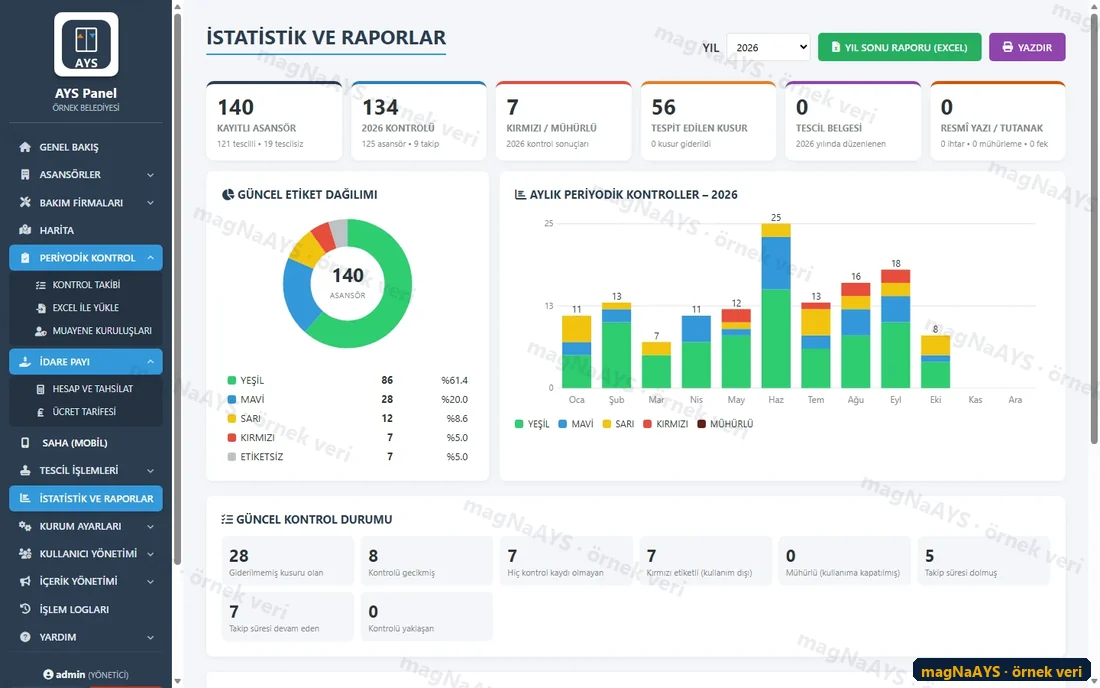
Task: Click YEŞİL color swatch in donut legend
Action: [x=232, y=380]
